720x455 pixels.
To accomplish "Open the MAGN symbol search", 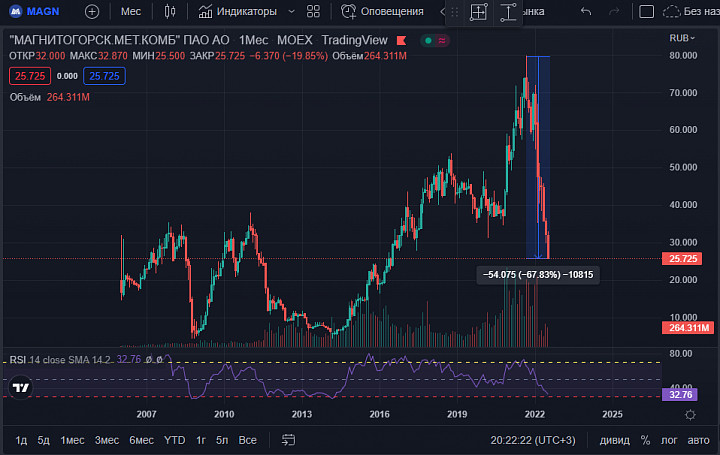I will pos(43,11).
